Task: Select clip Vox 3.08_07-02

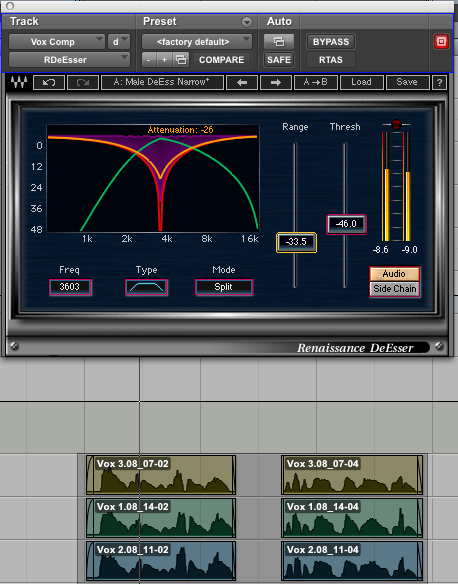Action: (x=161, y=475)
